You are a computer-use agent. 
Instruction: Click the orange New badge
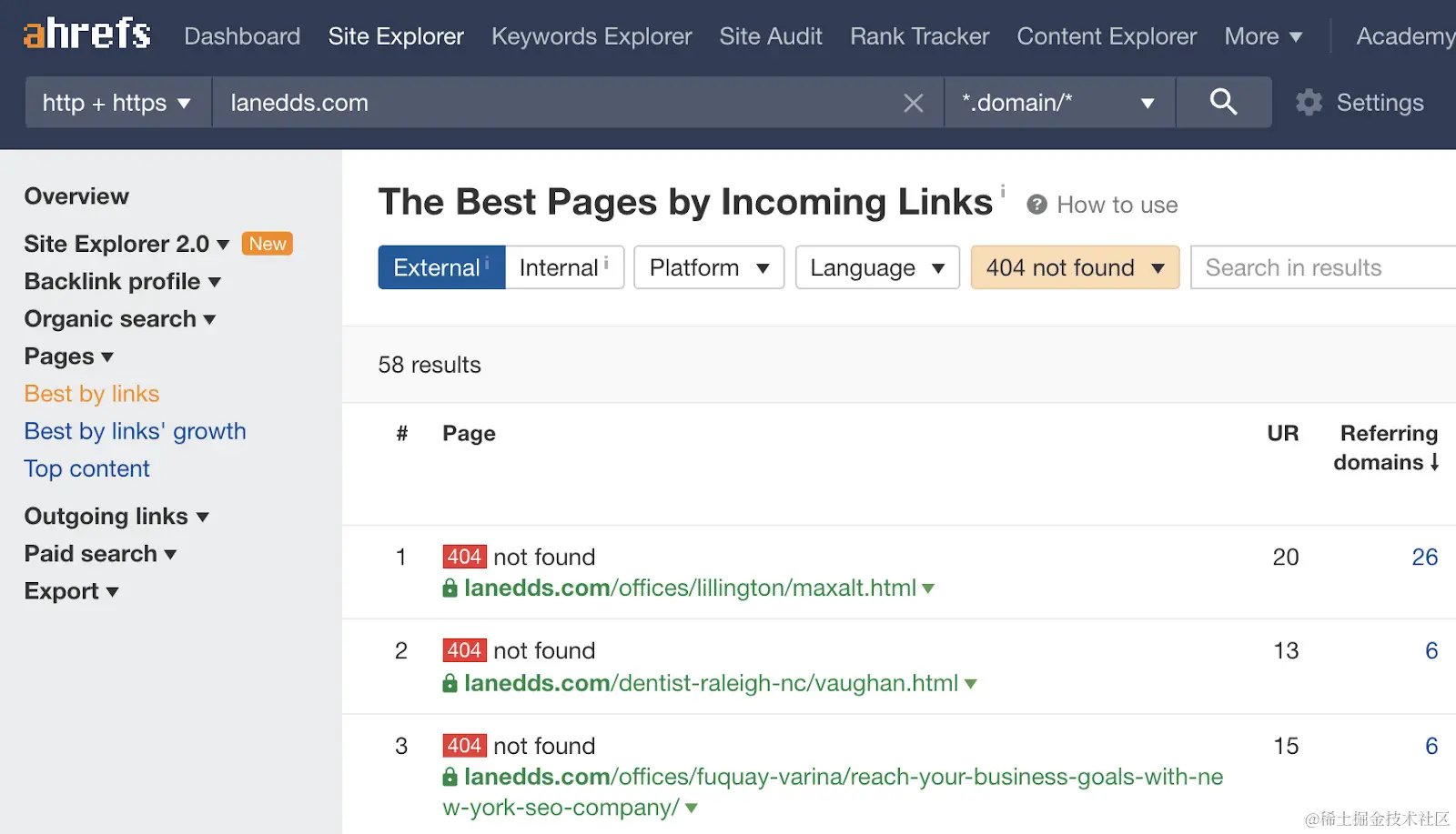(268, 244)
